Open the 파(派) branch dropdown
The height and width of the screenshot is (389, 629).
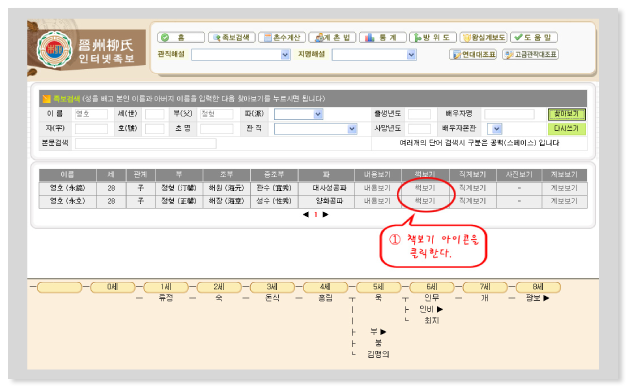pyautogui.click(x=318, y=114)
